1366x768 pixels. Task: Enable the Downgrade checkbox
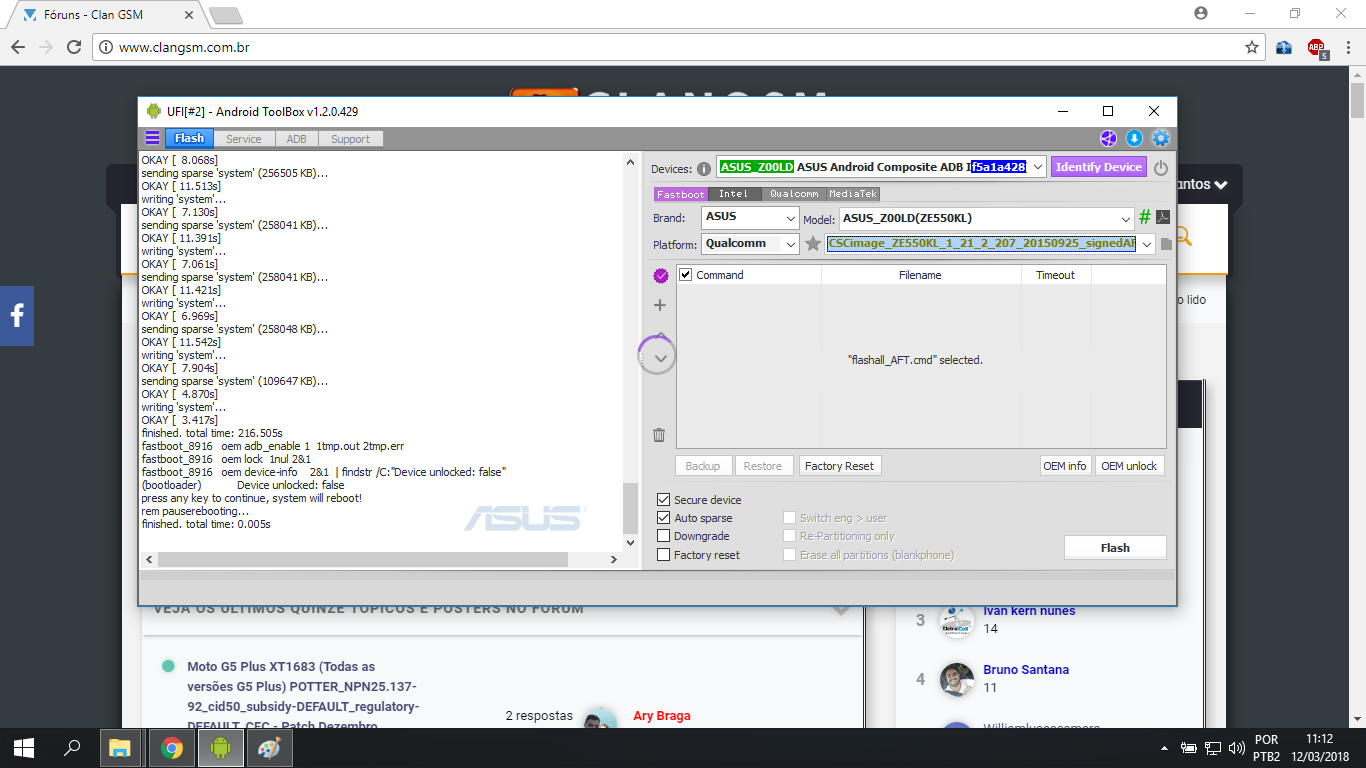click(663, 536)
